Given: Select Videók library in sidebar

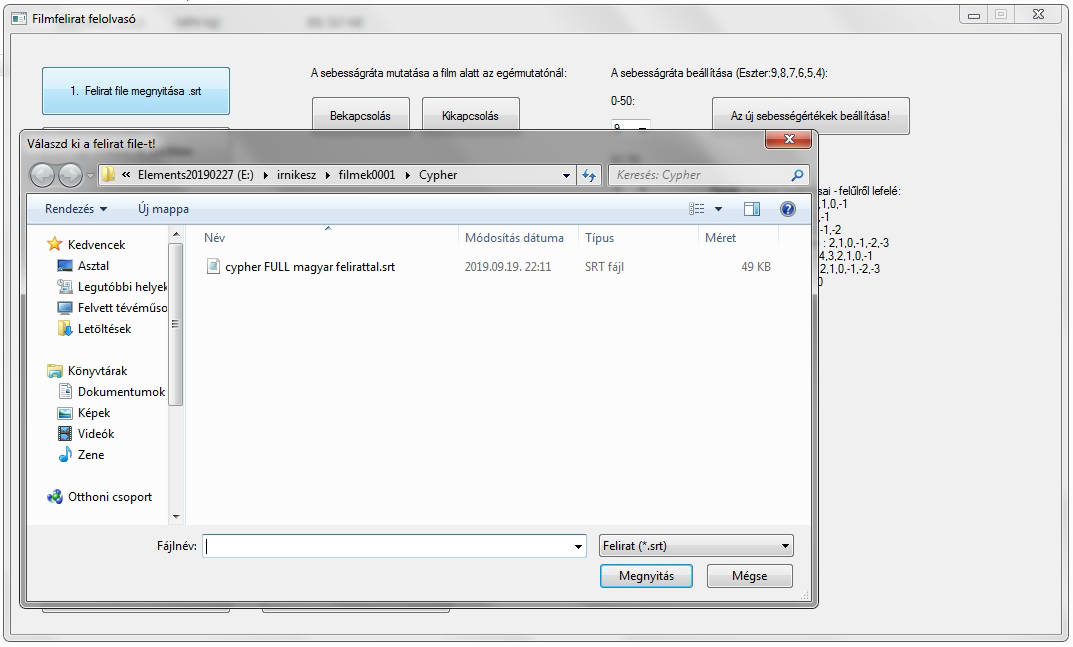Looking at the screenshot, I should [96, 434].
